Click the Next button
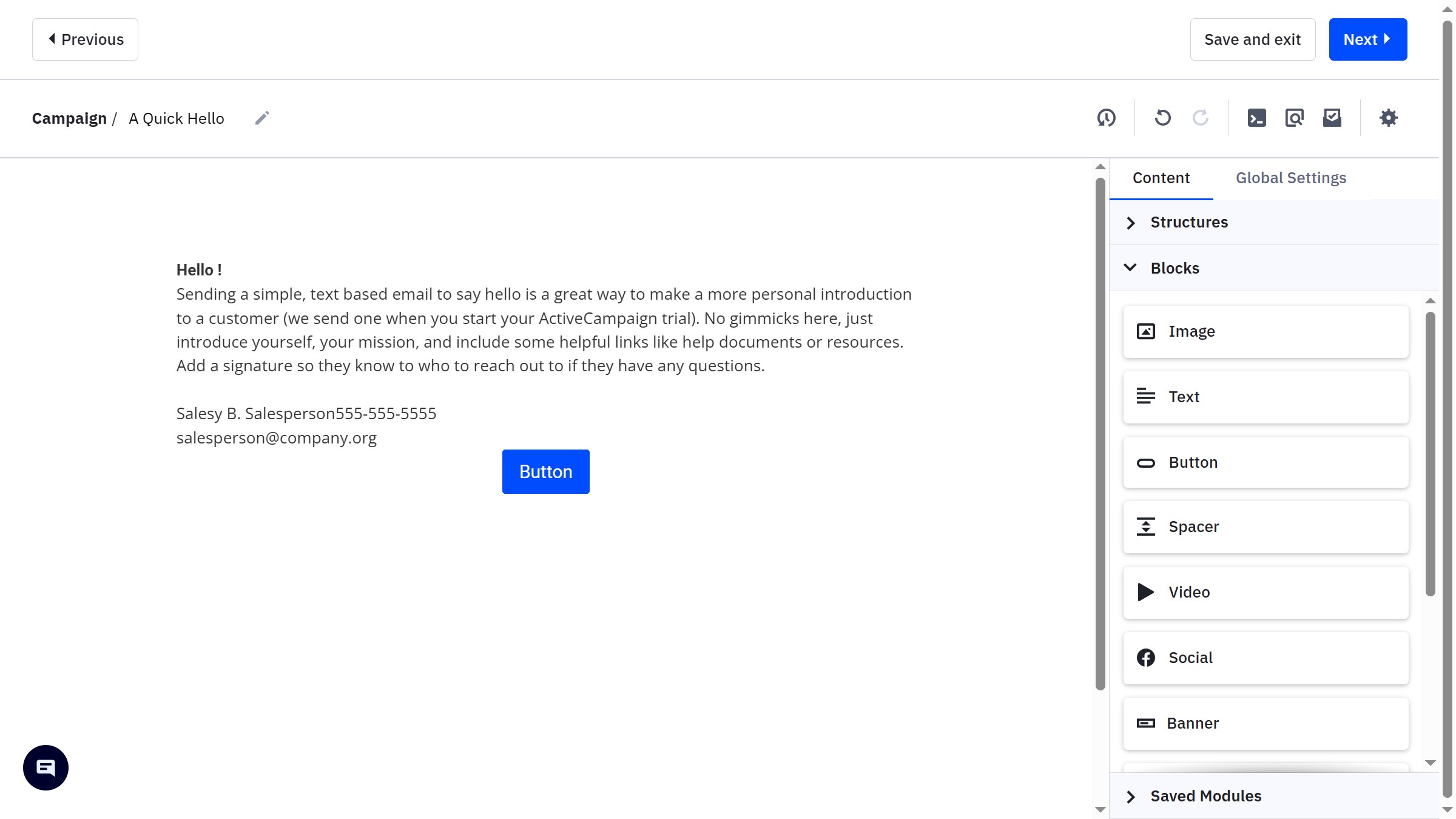The width and height of the screenshot is (1456, 819). pyautogui.click(x=1367, y=39)
